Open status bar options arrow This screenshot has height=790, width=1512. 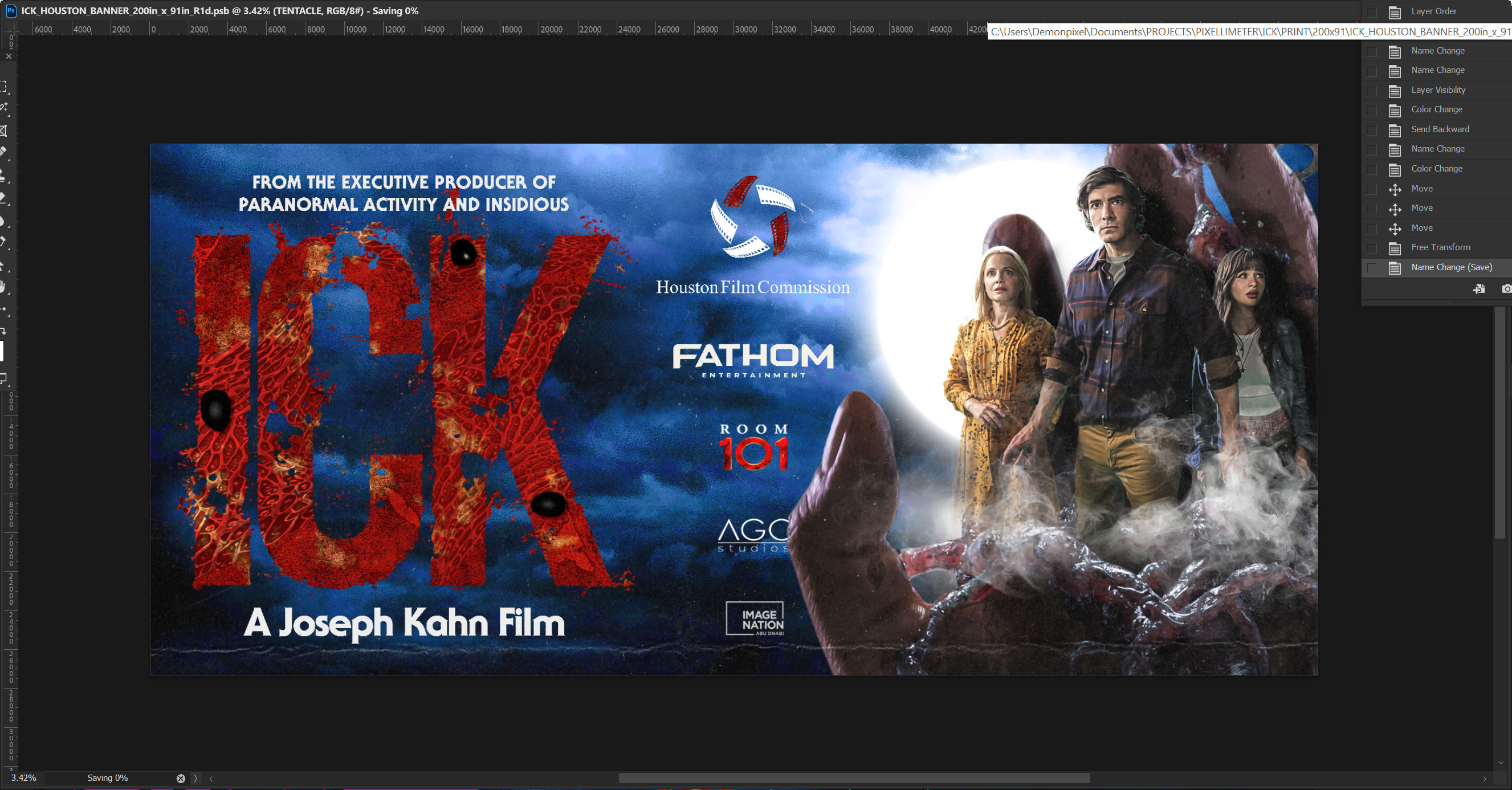tap(195, 778)
